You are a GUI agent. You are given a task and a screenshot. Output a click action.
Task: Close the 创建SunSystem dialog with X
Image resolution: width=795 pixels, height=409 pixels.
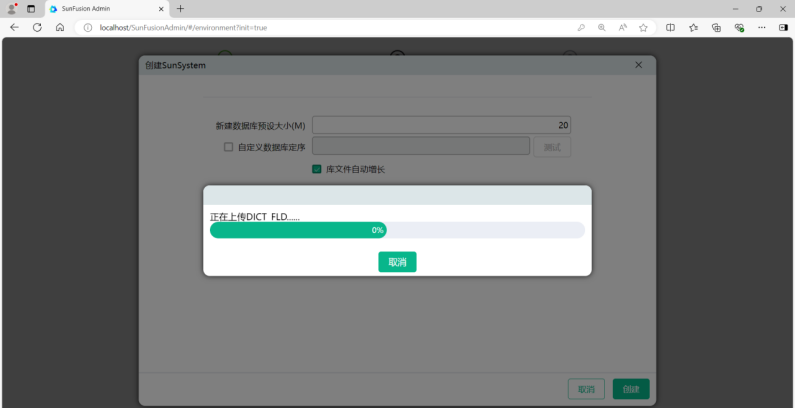pos(639,65)
